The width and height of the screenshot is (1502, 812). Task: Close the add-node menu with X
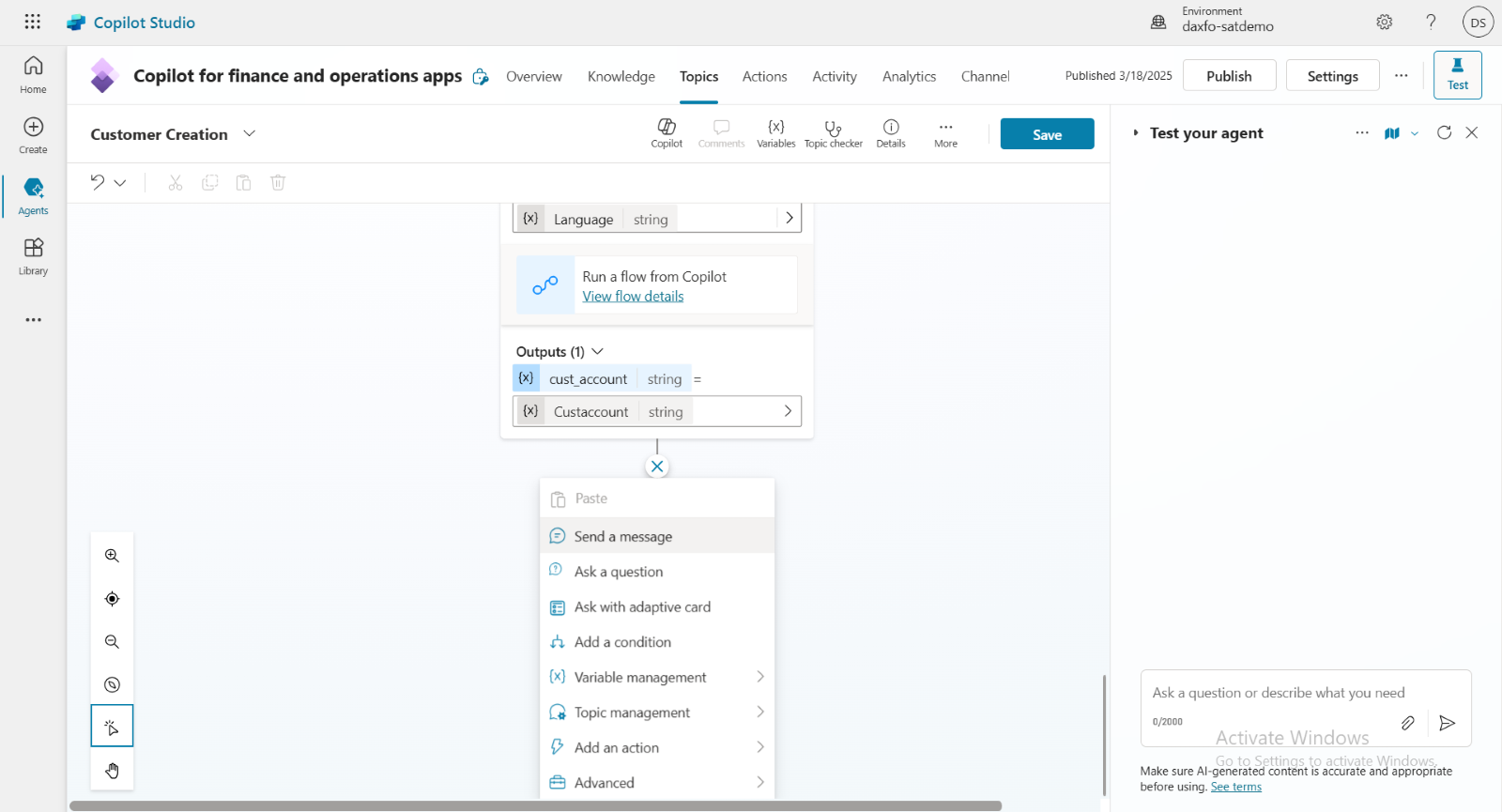point(657,467)
